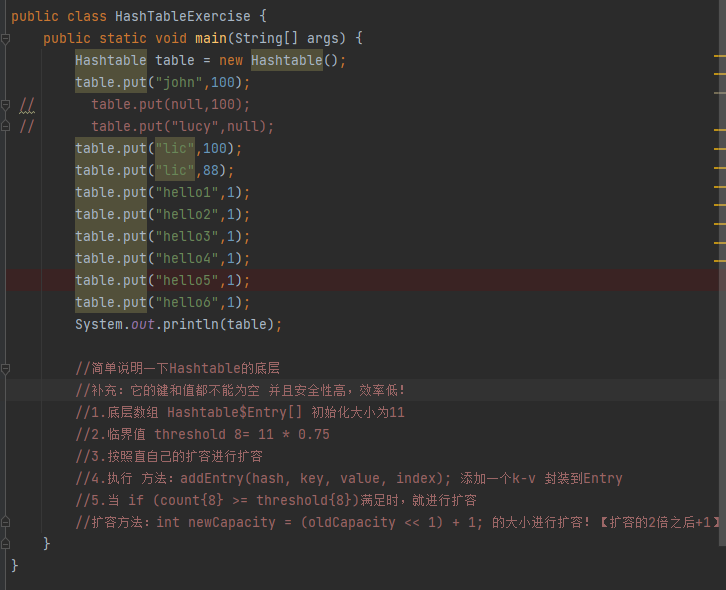Click fold end marker at main's closing brace
The width and height of the screenshot is (726, 590).
click(x=6, y=543)
